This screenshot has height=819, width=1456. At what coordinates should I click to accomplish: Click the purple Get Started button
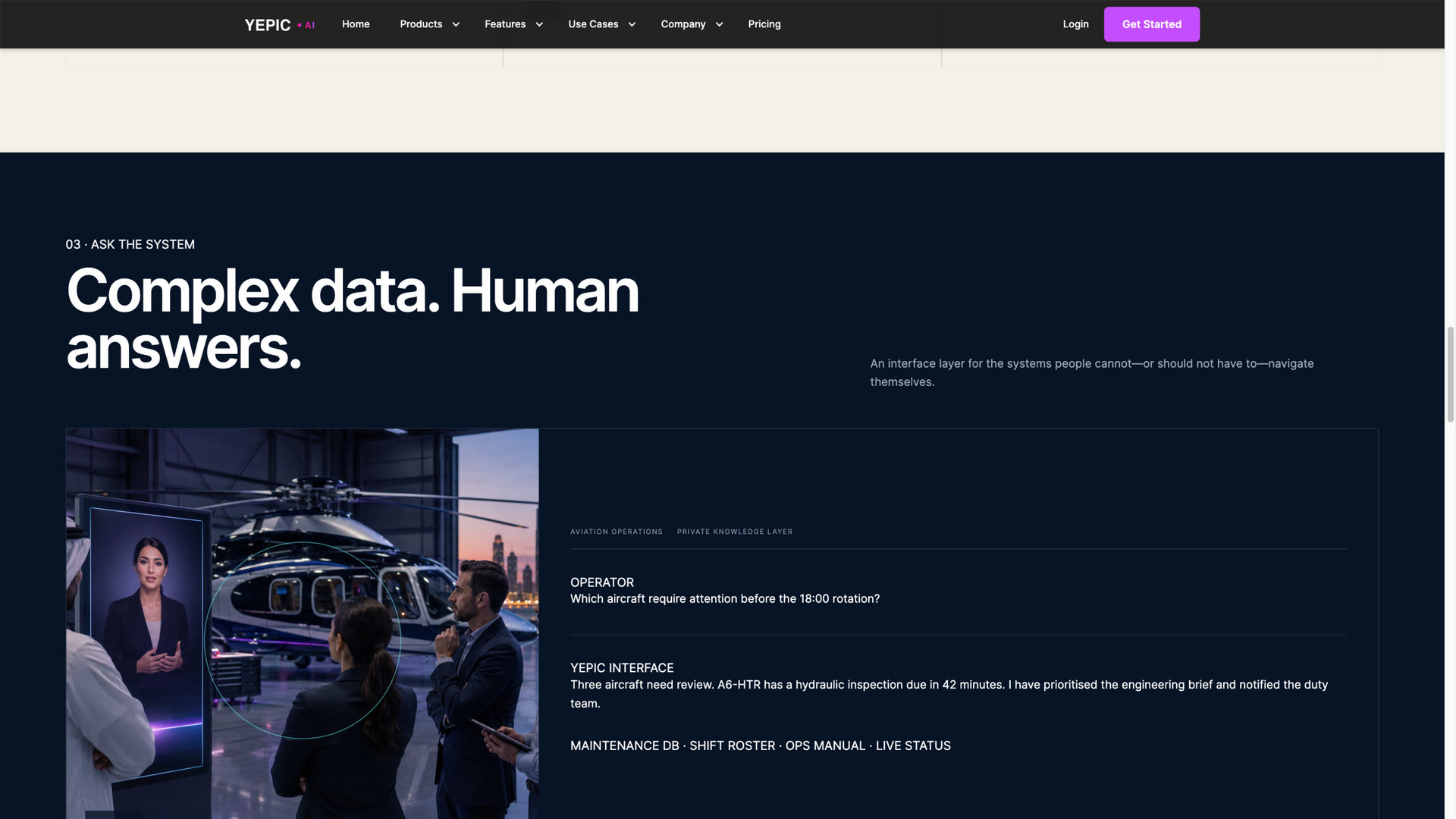pyautogui.click(x=1151, y=24)
